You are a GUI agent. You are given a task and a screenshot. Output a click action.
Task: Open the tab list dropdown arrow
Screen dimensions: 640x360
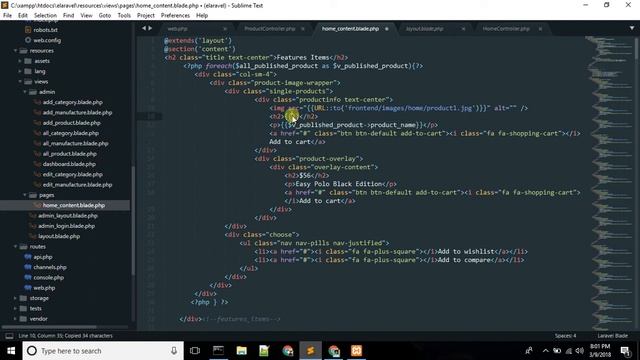[x=632, y=28]
